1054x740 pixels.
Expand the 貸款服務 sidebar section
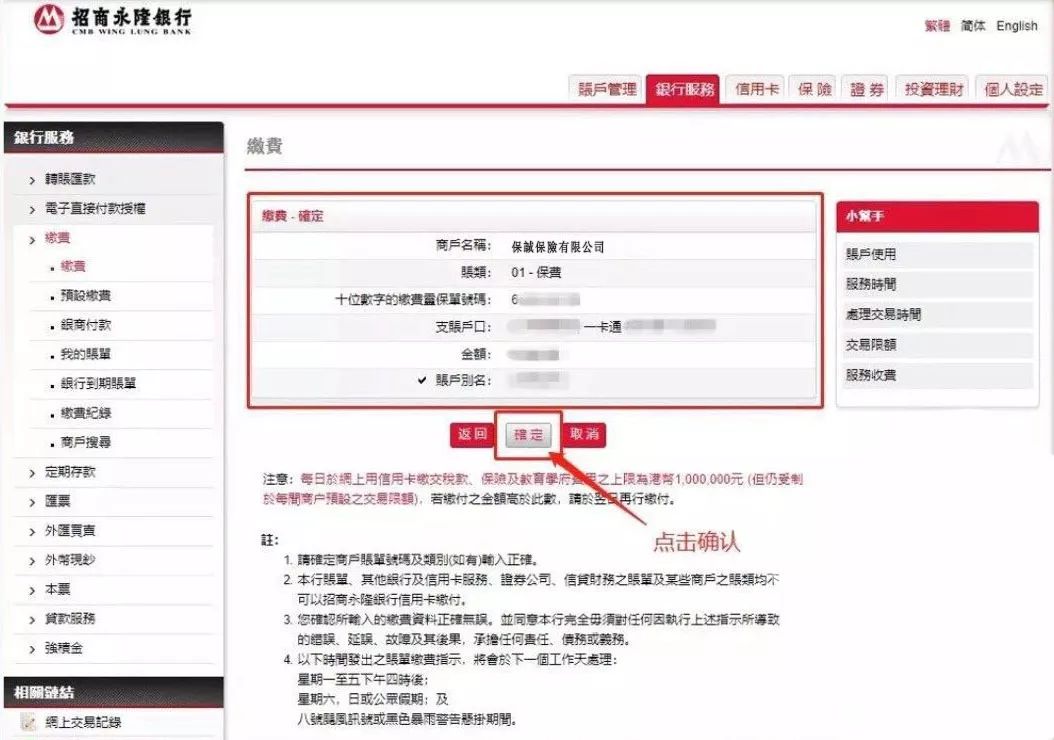[x=70, y=618]
